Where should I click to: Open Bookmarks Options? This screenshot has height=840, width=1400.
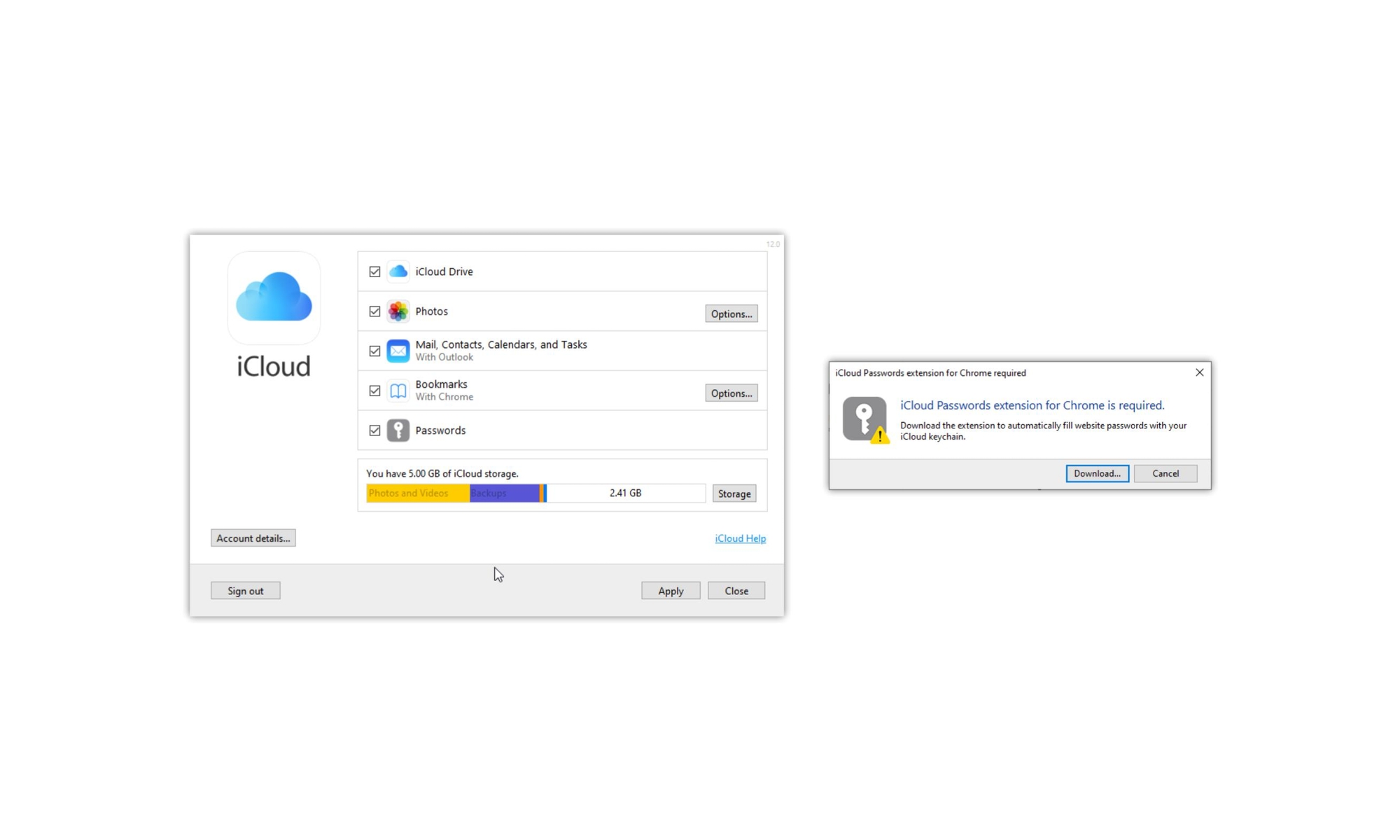point(731,393)
